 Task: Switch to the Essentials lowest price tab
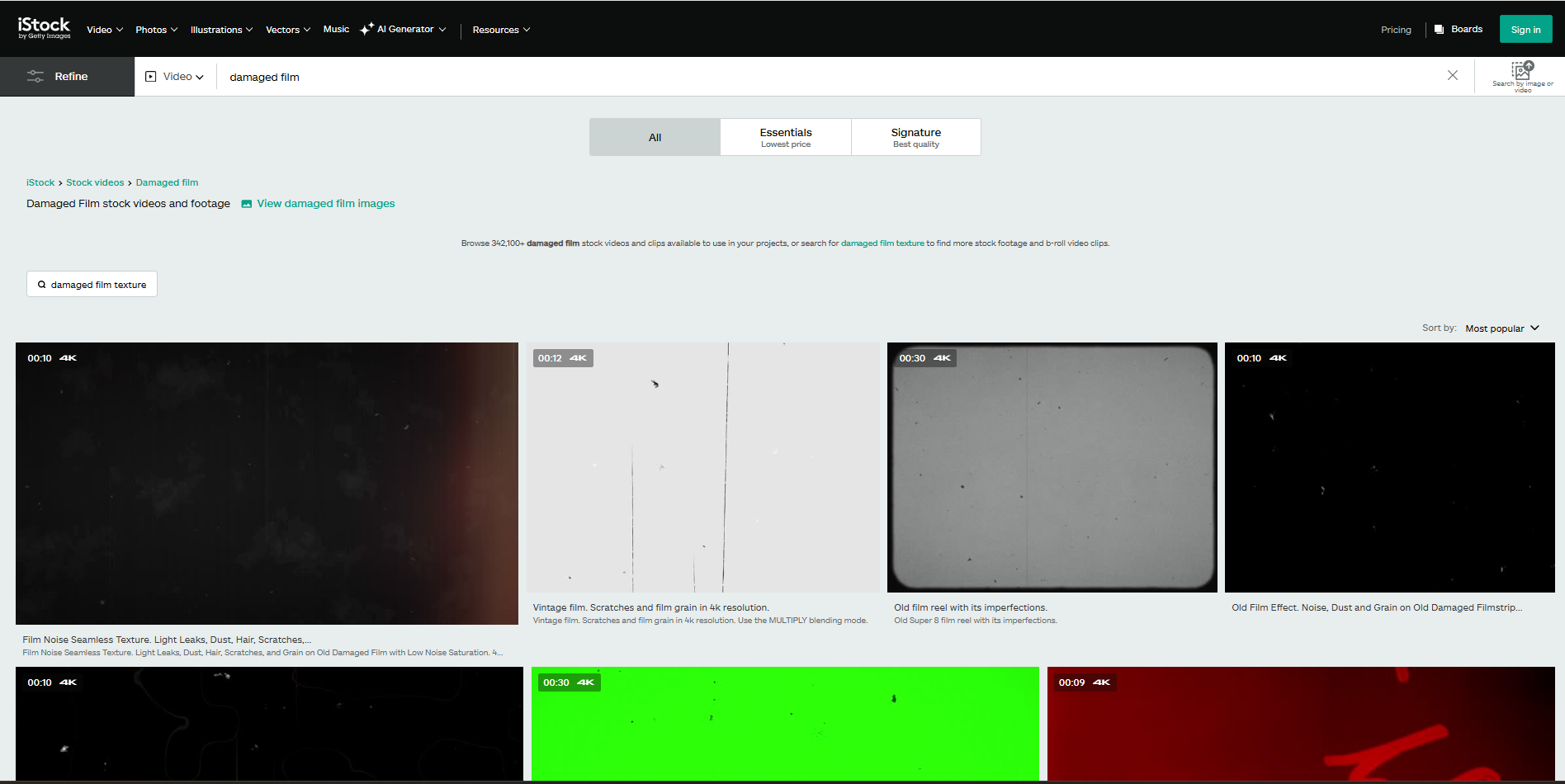(x=785, y=136)
